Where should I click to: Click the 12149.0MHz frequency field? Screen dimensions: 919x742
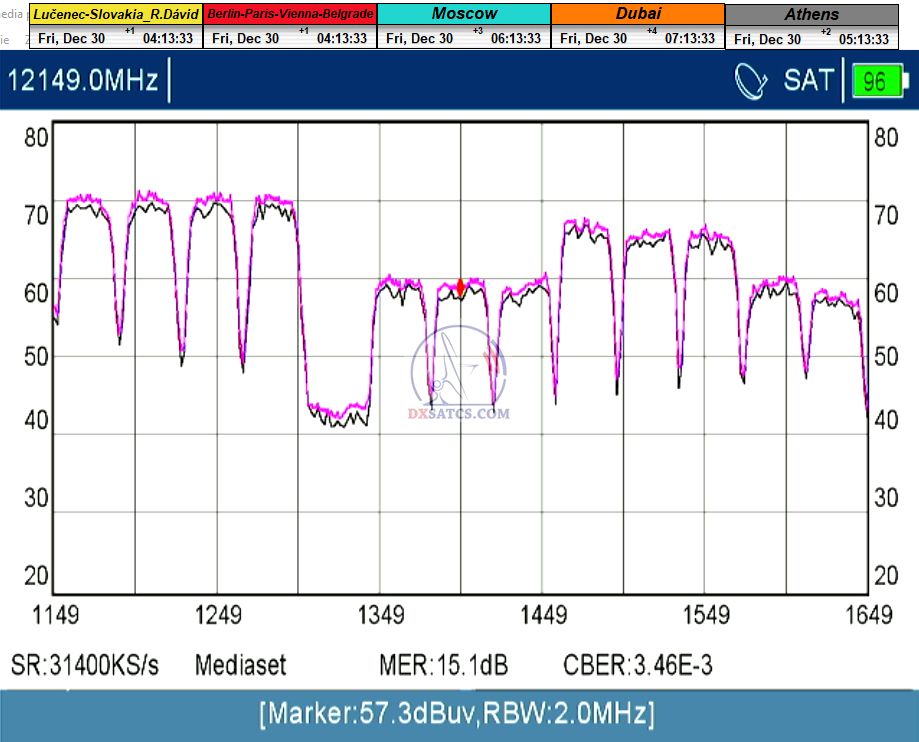pos(83,81)
